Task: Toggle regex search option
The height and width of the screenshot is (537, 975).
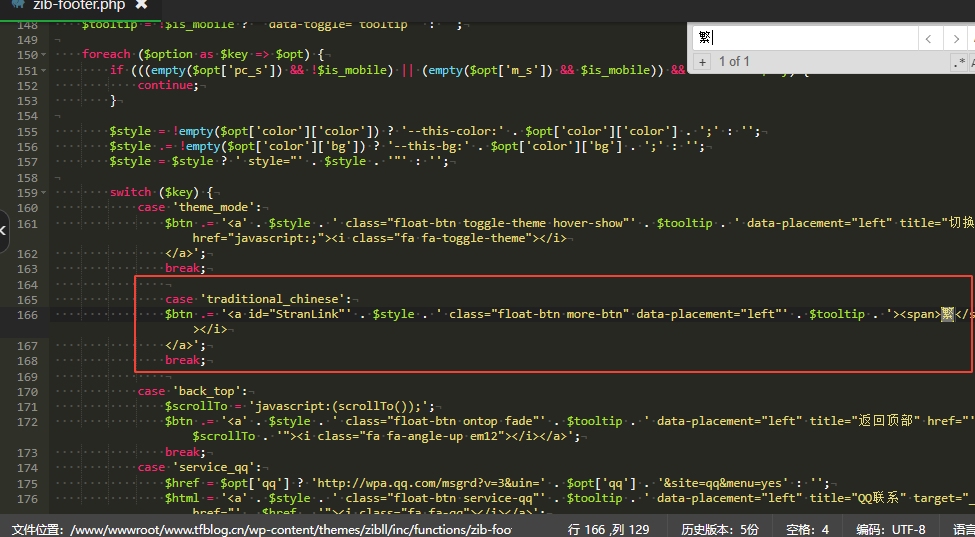Action: 962,62
